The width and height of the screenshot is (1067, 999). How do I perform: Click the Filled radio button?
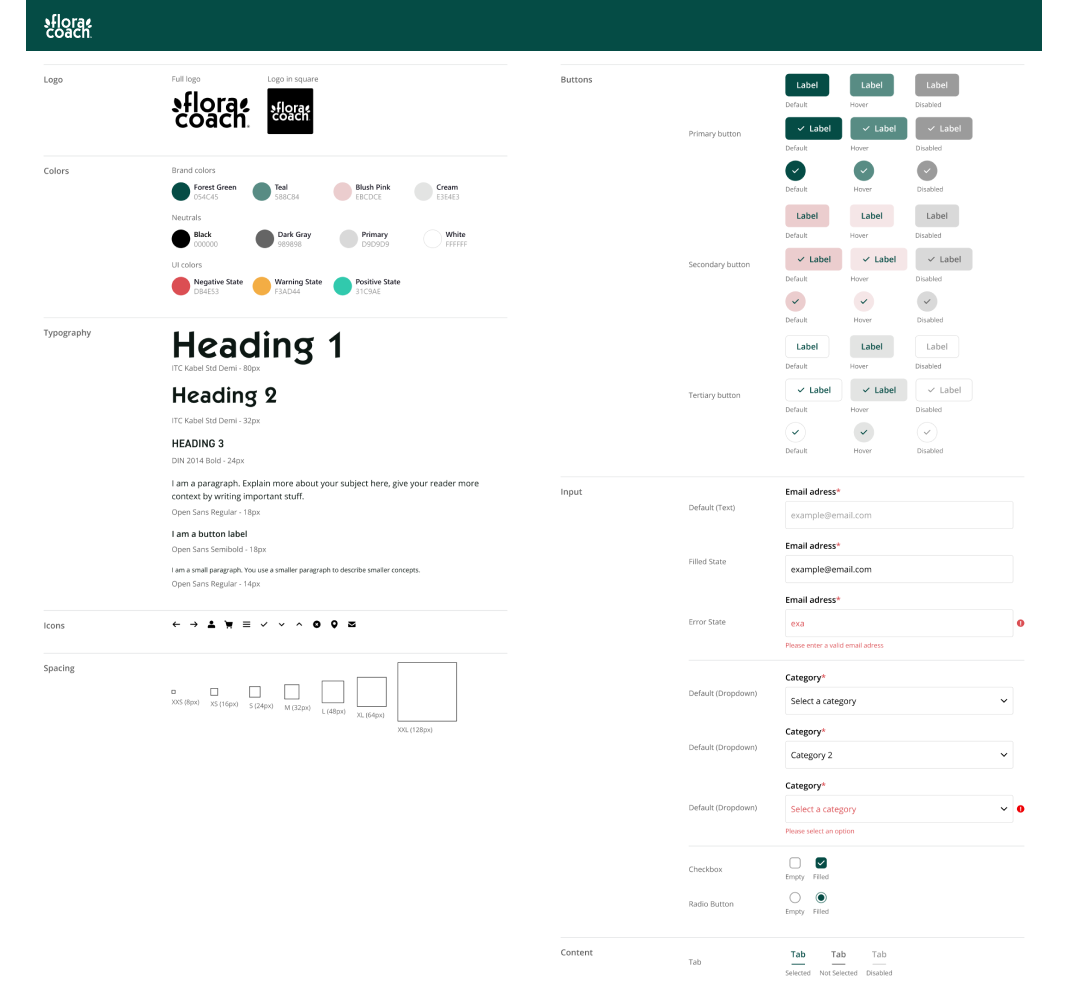[821, 898]
